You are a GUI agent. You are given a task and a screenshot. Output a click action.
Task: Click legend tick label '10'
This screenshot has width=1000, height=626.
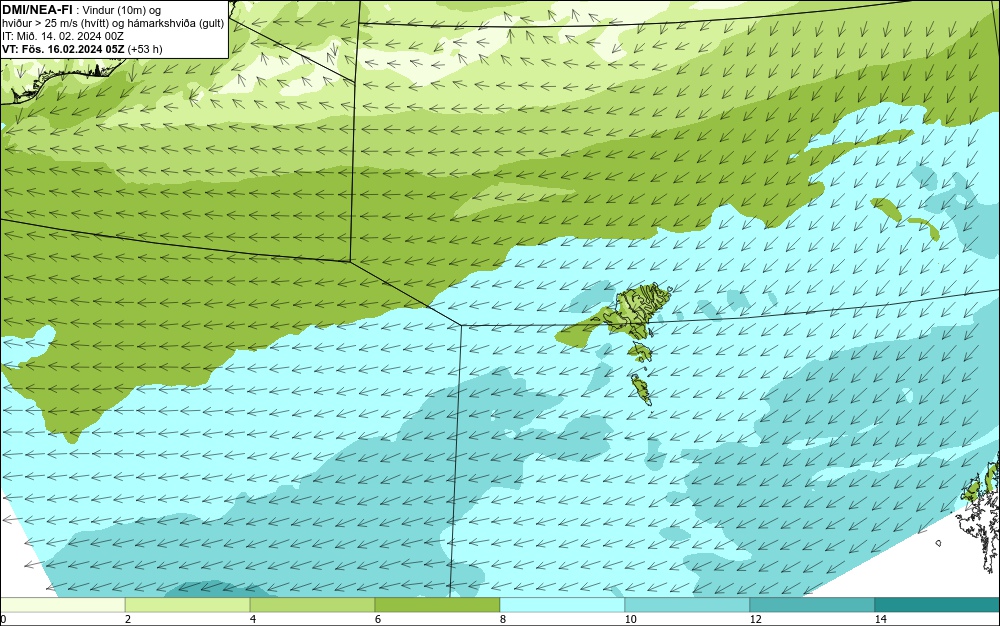click(630, 620)
